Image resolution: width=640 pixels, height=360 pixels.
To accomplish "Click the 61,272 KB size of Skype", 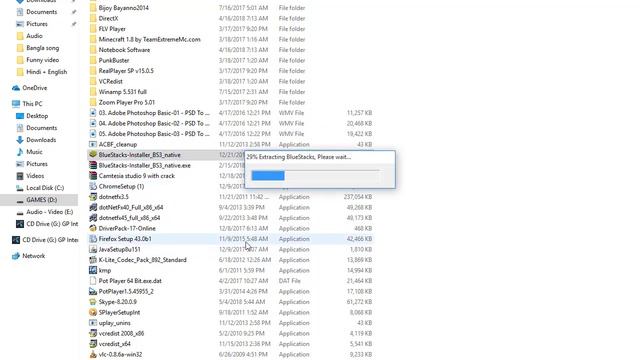I will (359, 302).
